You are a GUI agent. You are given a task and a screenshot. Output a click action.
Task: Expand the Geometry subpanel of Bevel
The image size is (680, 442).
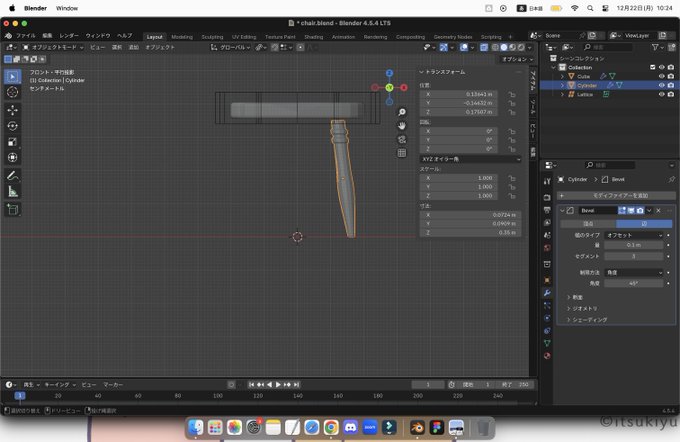click(x=584, y=308)
